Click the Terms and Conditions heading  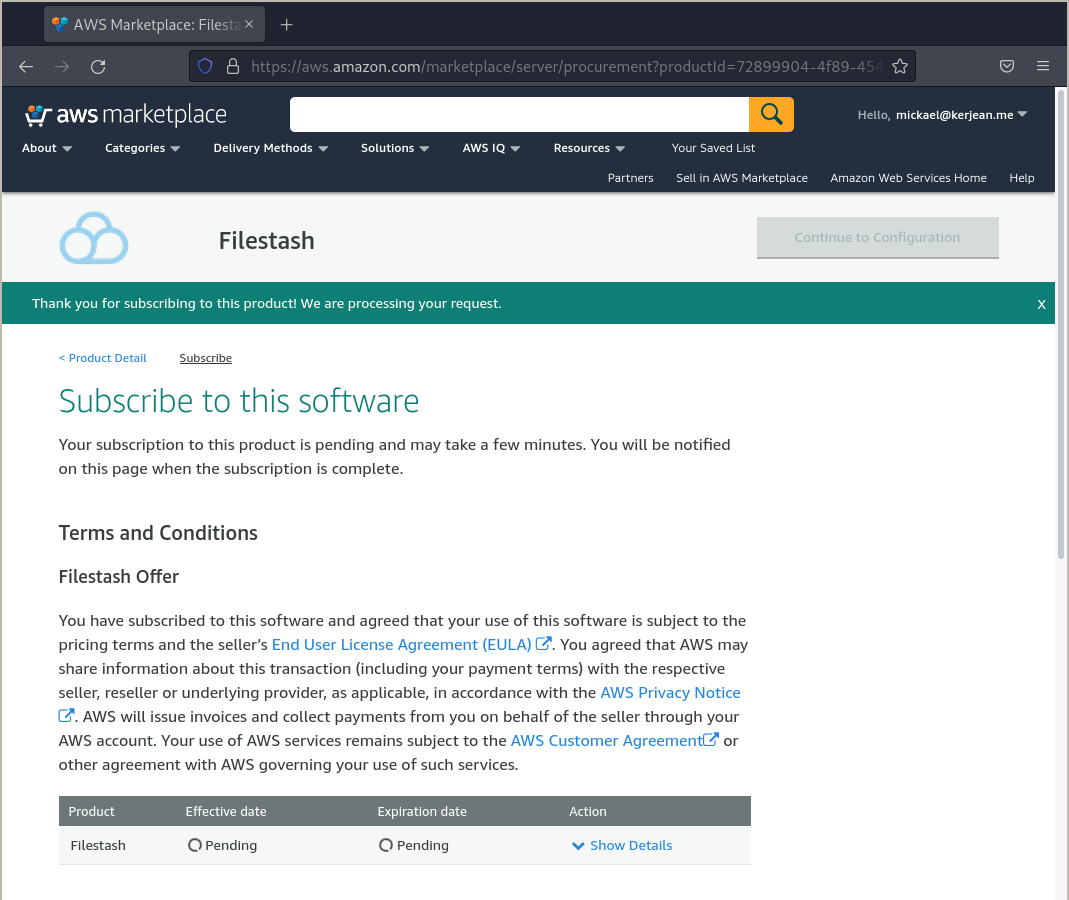coord(158,532)
